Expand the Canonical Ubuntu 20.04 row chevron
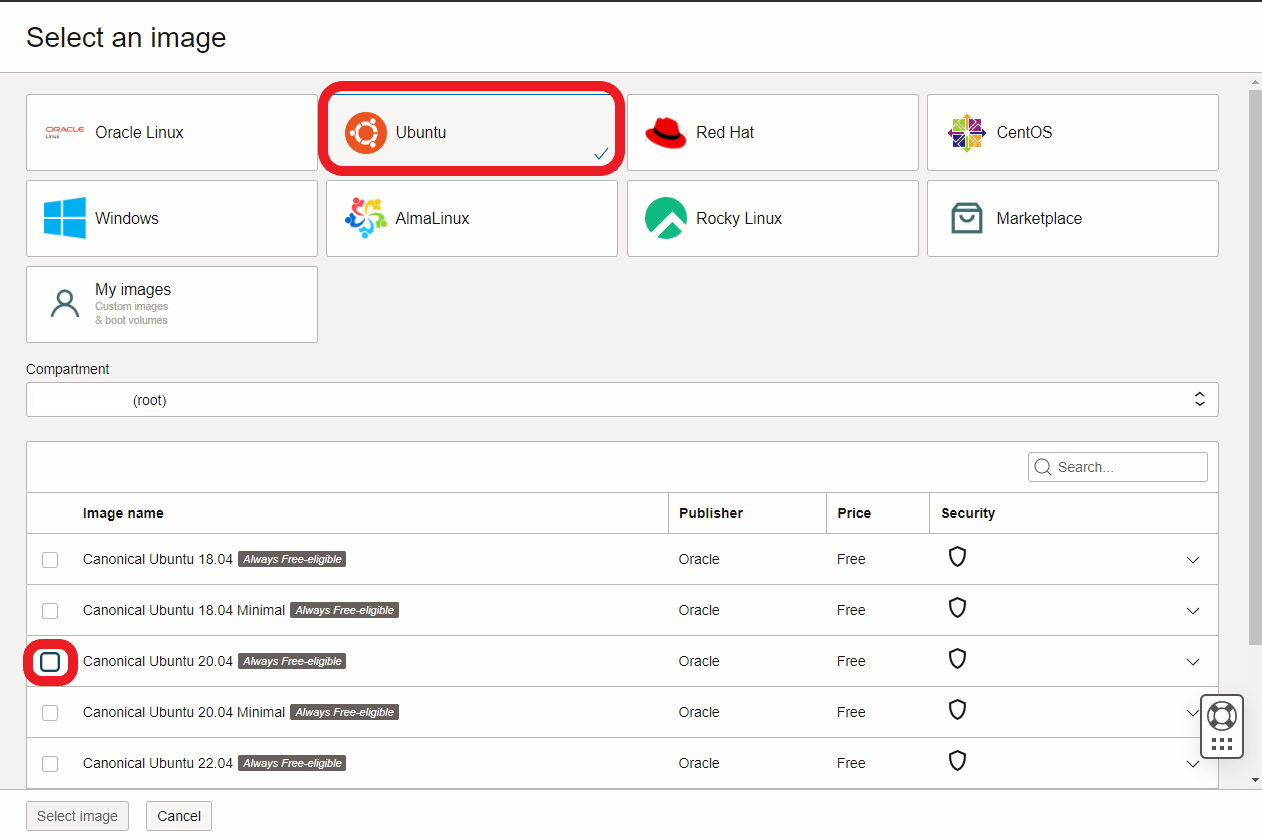This screenshot has height=840, width=1262. (x=1192, y=662)
